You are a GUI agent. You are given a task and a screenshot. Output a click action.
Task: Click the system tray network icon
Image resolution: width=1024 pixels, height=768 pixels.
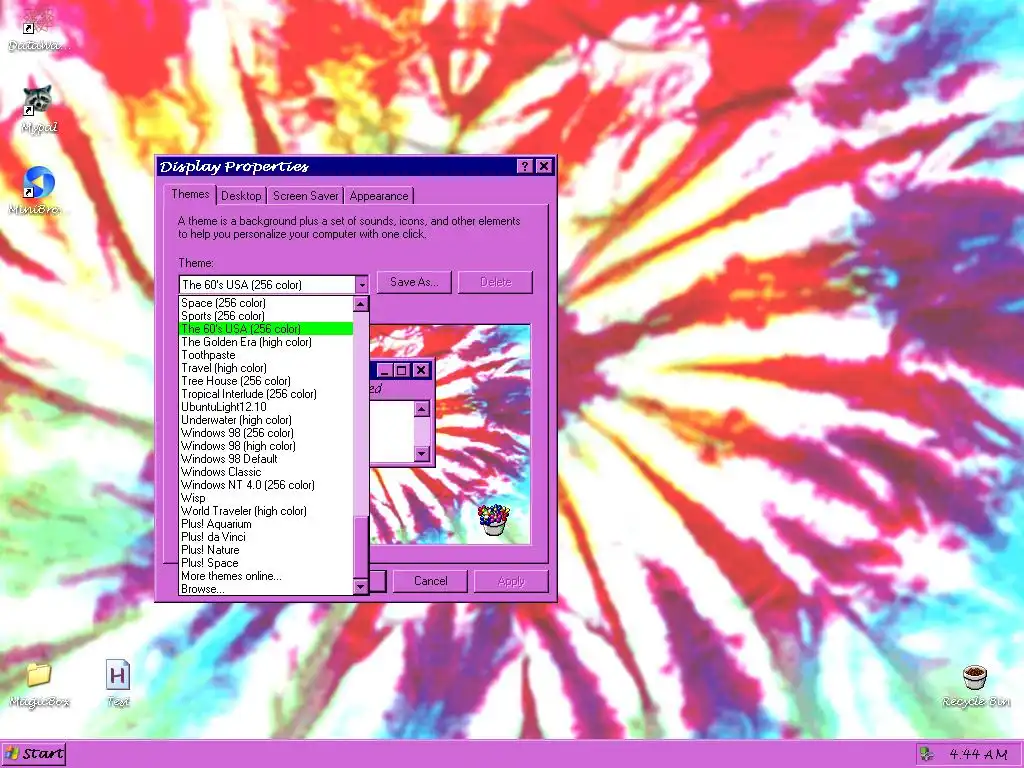pos(926,754)
